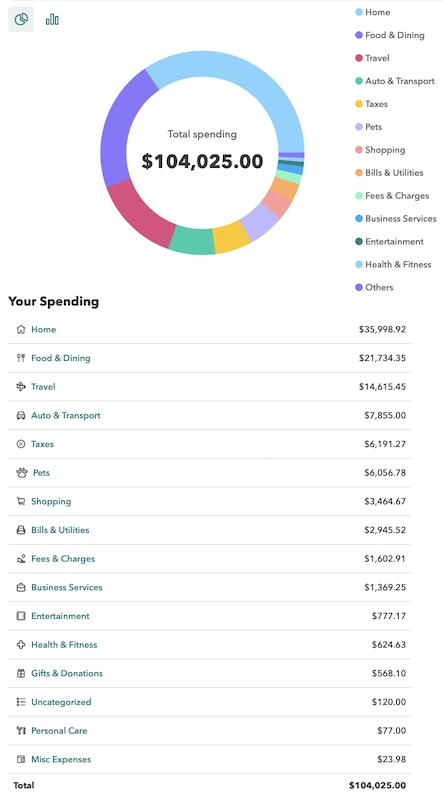The image size is (443, 800).
Task: Select Business Services legend label
Action: [401, 218]
